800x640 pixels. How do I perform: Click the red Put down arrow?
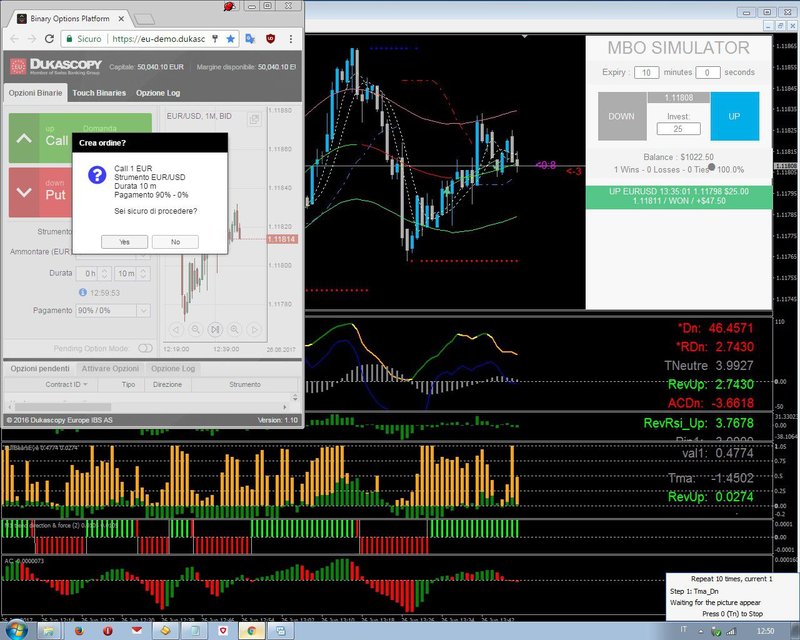pyautogui.click(x=24, y=192)
